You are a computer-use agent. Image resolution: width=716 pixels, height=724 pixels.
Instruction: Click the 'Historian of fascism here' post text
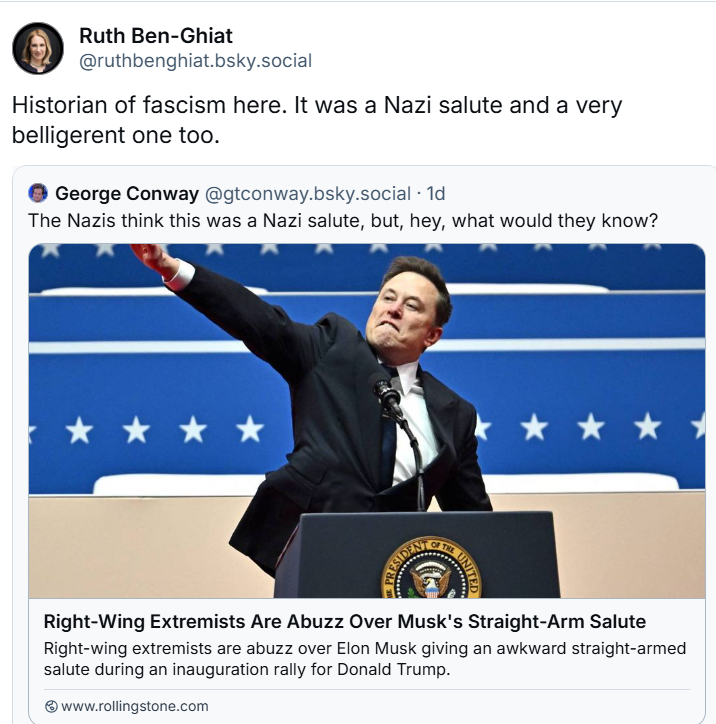(x=317, y=120)
